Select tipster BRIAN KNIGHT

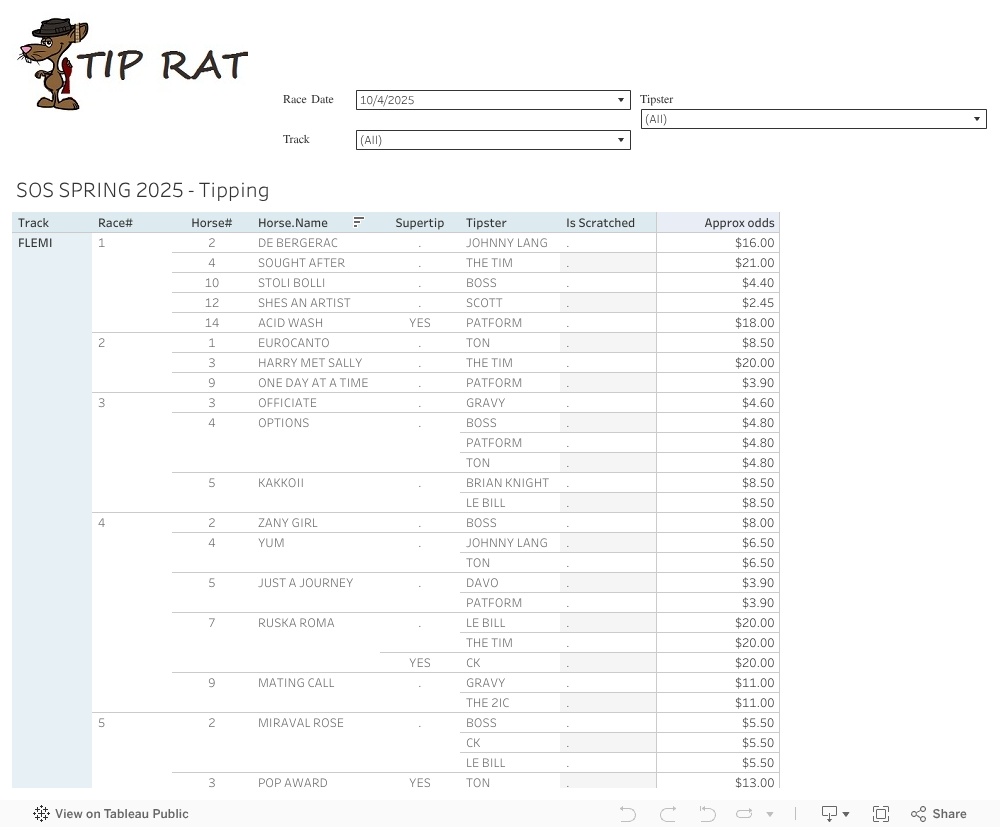[507, 483]
